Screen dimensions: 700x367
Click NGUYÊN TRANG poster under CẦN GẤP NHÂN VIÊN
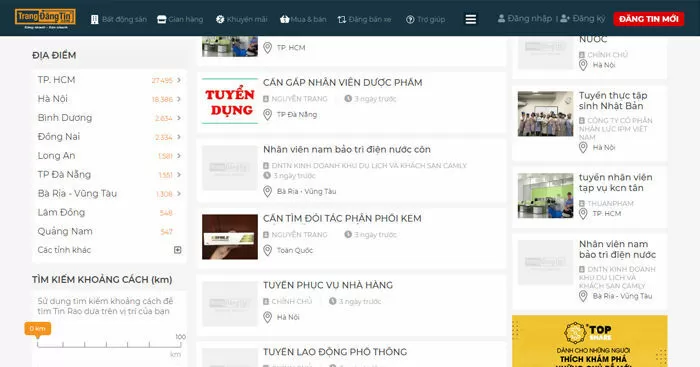click(x=299, y=99)
